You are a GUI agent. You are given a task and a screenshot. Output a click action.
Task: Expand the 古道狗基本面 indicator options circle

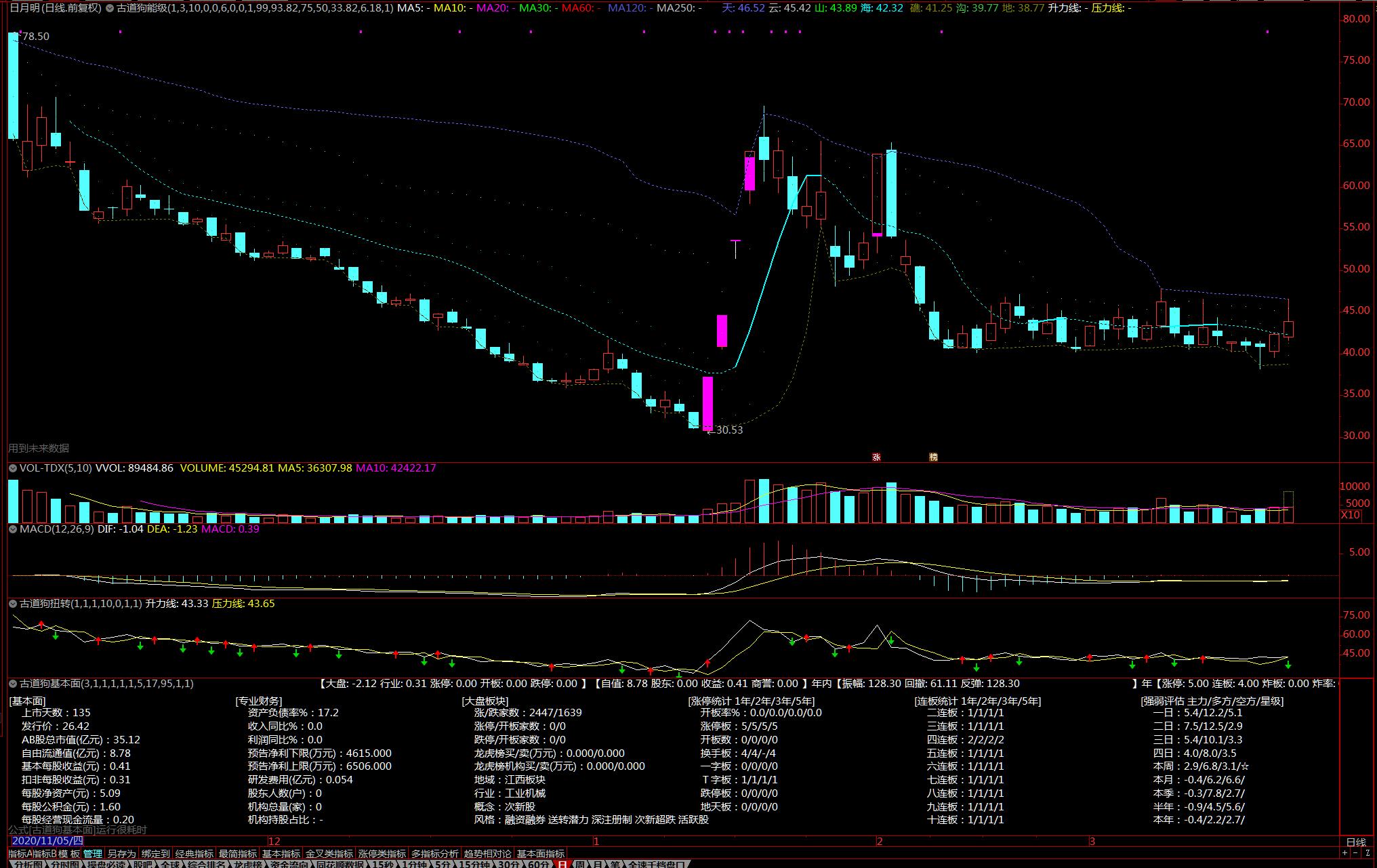12,684
